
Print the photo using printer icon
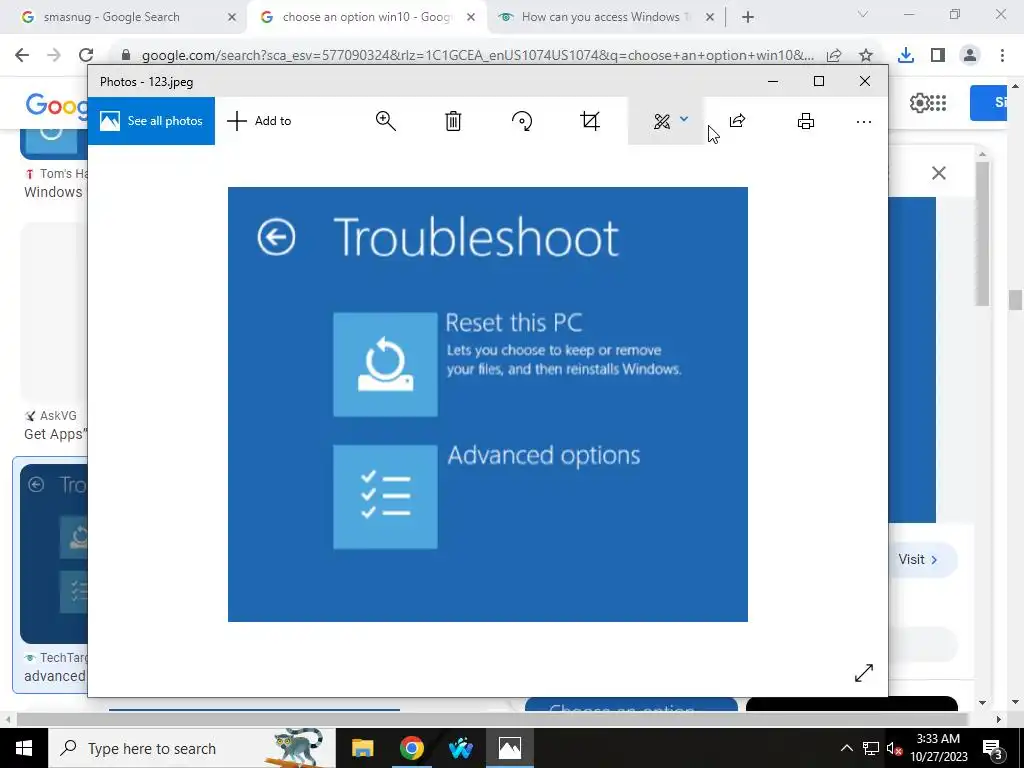tap(806, 121)
